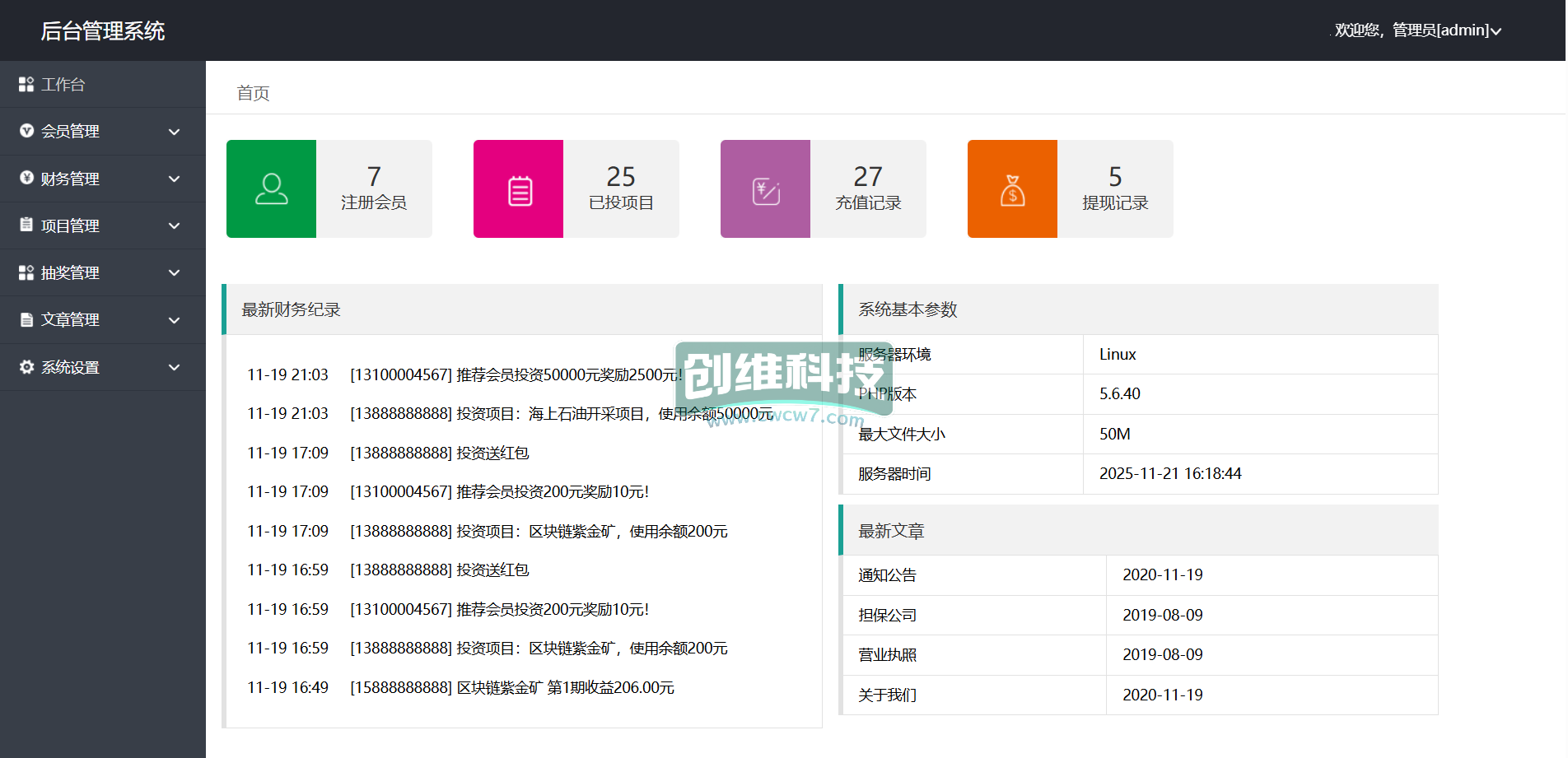Open the 工作台 menu item
This screenshot has height=758, width=1568.
63,84
